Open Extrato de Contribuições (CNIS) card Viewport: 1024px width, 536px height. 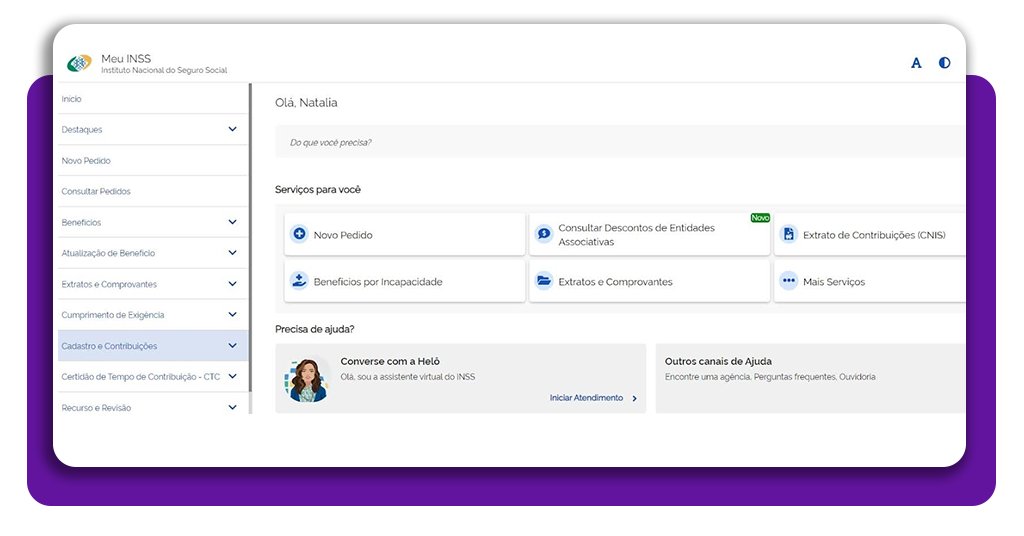click(870, 234)
